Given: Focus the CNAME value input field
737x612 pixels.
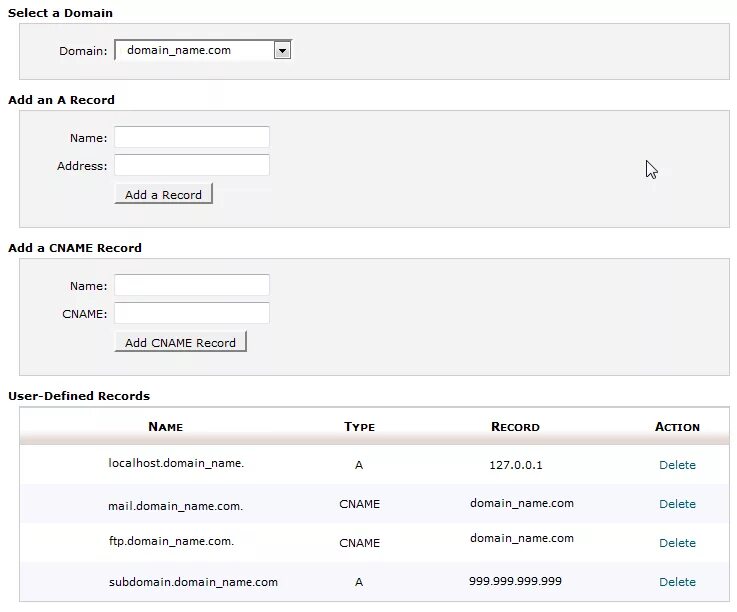Looking at the screenshot, I should [192, 313].
